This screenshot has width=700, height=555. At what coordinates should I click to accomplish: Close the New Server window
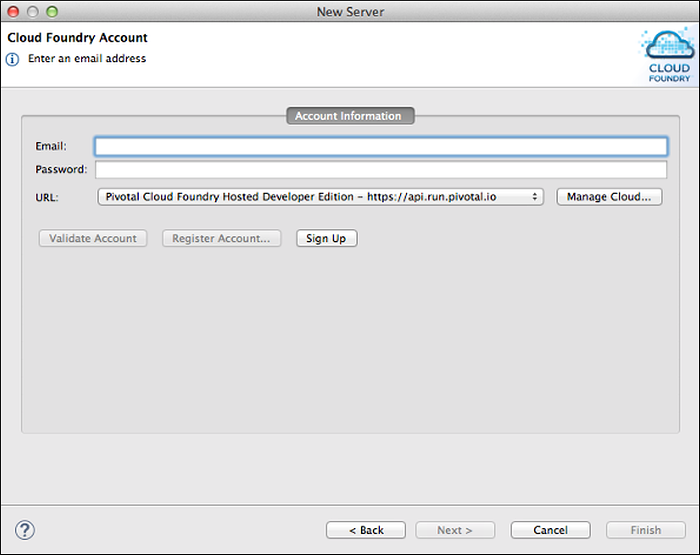point(13,12)
